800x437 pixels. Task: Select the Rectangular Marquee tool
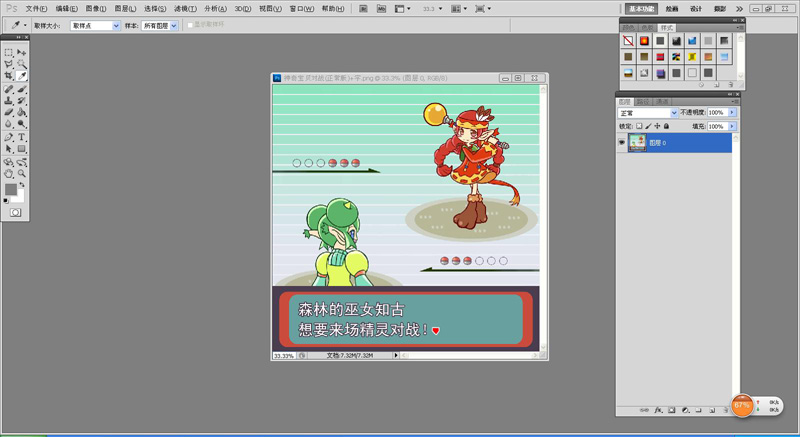coord(9,53)
